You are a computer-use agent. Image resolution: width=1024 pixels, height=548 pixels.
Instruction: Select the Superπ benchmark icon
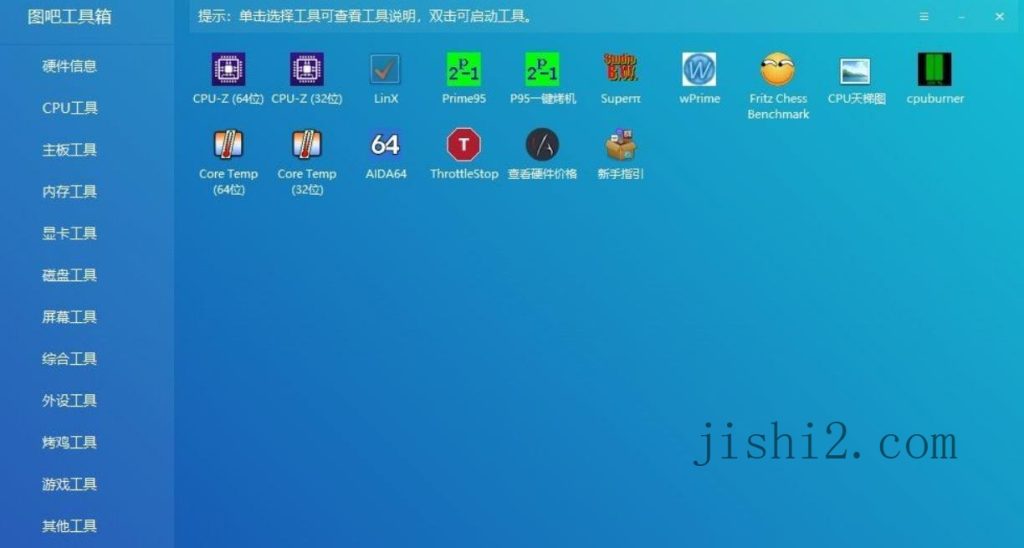pos(620,68)
